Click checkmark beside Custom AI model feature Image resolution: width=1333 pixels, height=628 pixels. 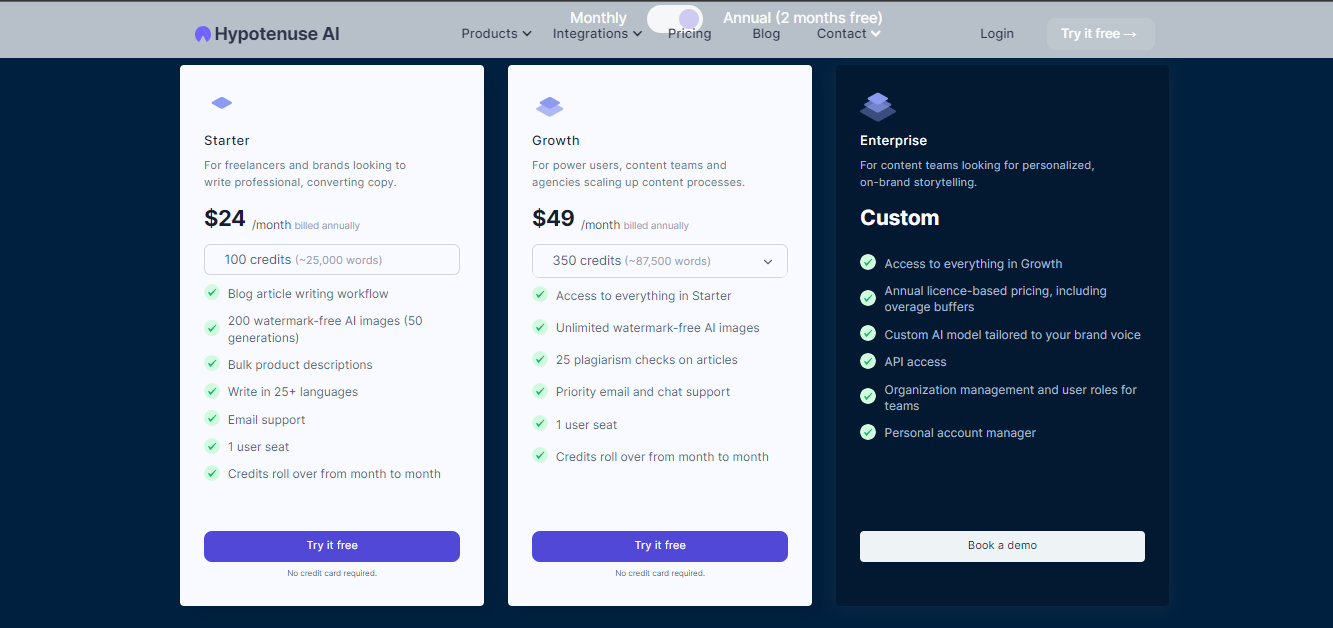(868, 333)
